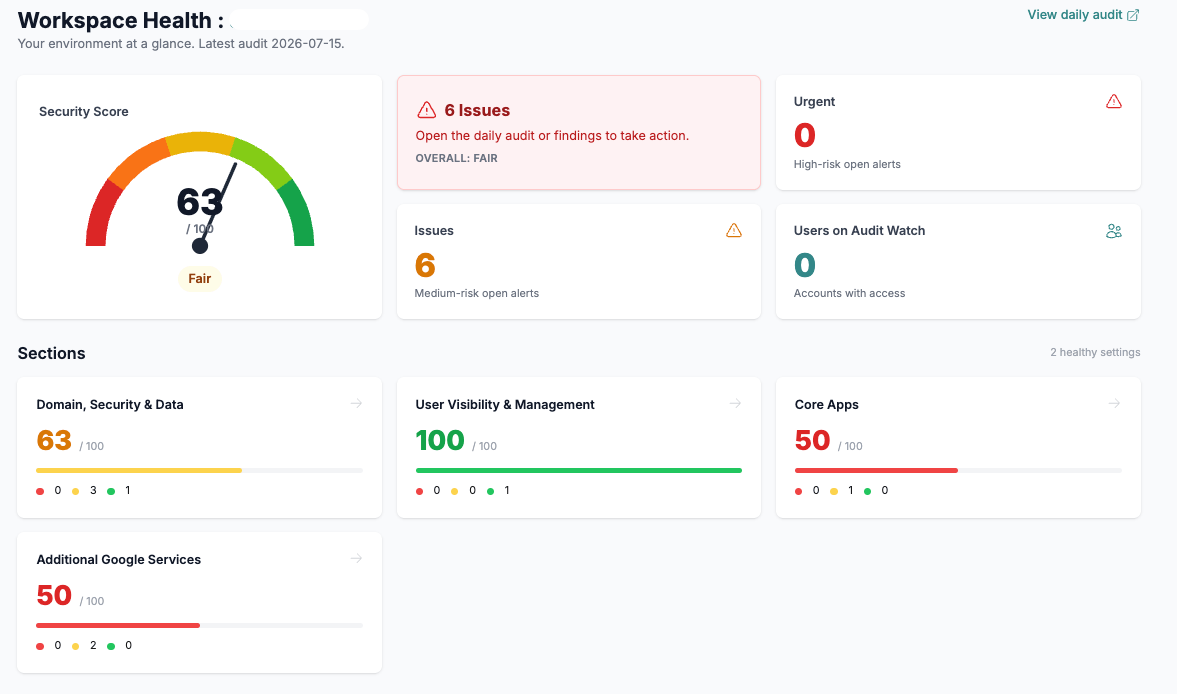Click the orange warning icon on Issues card
Viewport: 1177px width, 694px height.
coord(734,230)
